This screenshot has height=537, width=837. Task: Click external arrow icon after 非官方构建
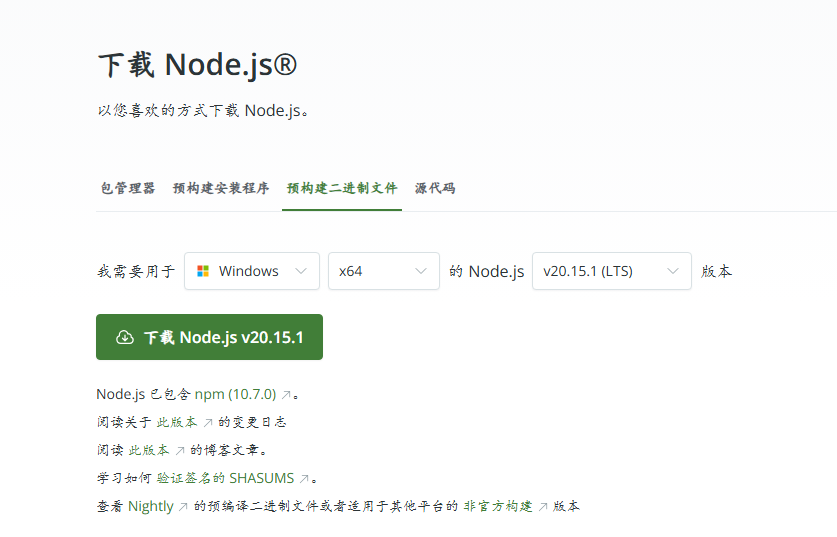tap(543, 507)
